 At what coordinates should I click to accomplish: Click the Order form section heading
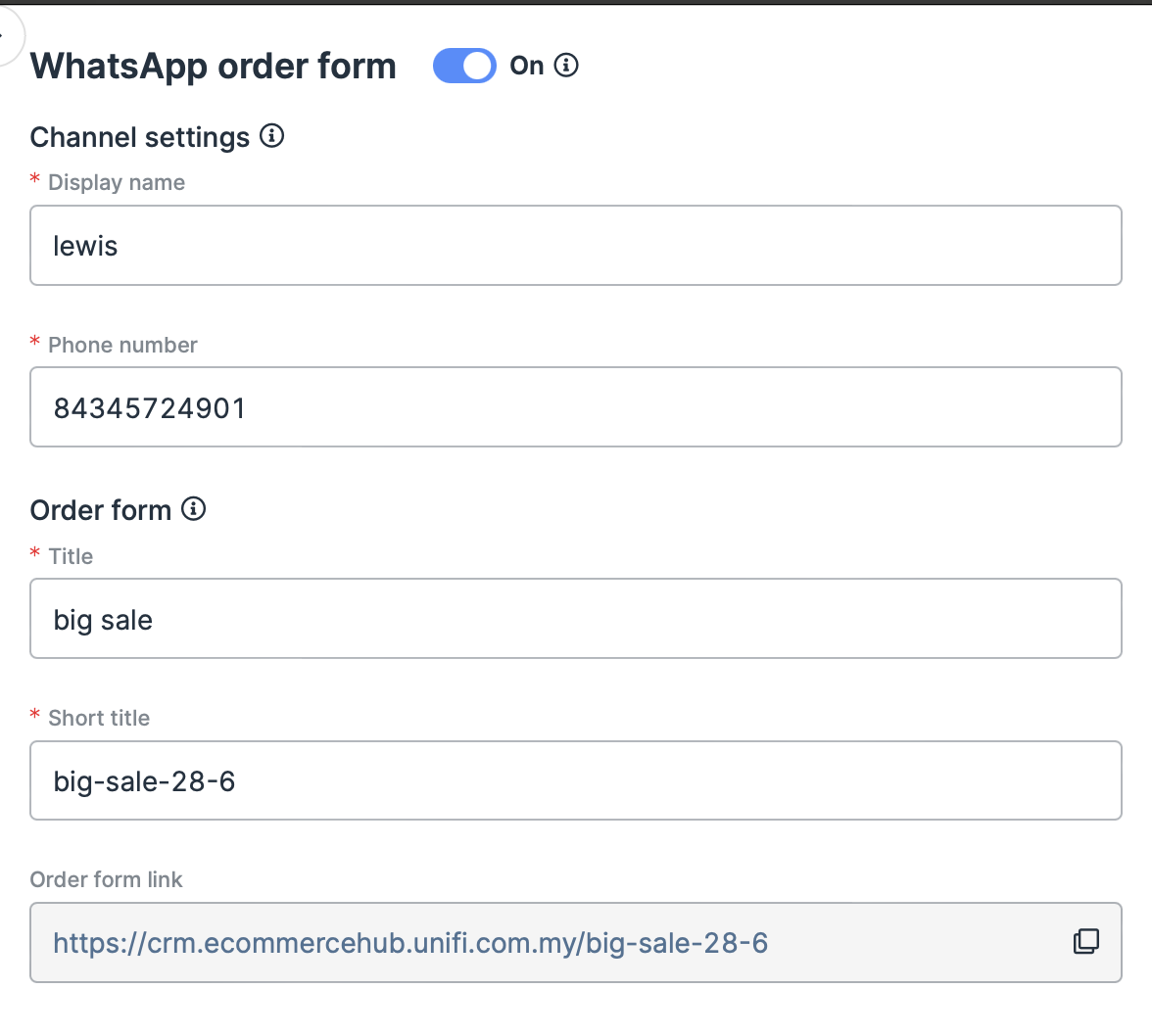tap(101, 510)
